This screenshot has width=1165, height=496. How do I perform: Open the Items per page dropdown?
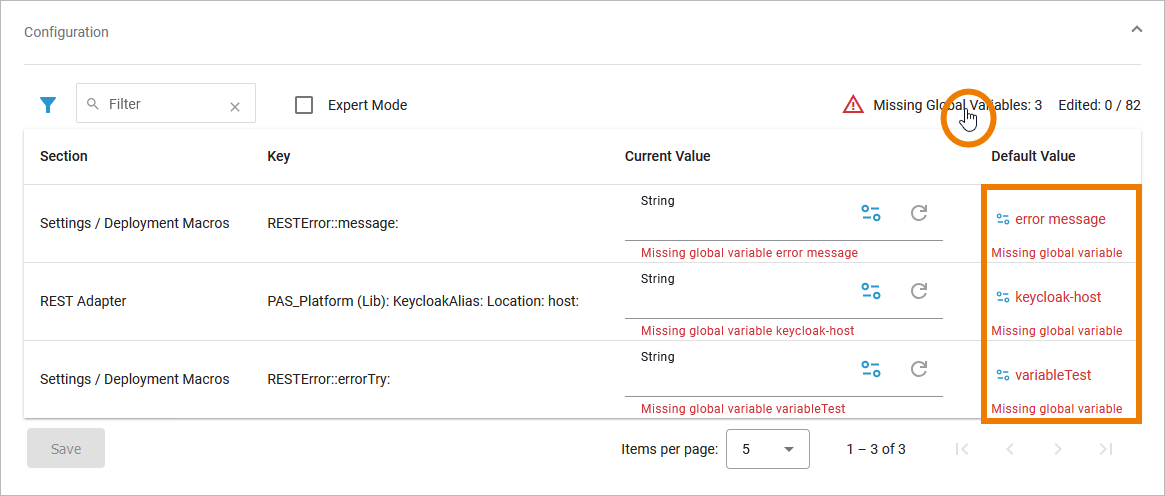767,449
